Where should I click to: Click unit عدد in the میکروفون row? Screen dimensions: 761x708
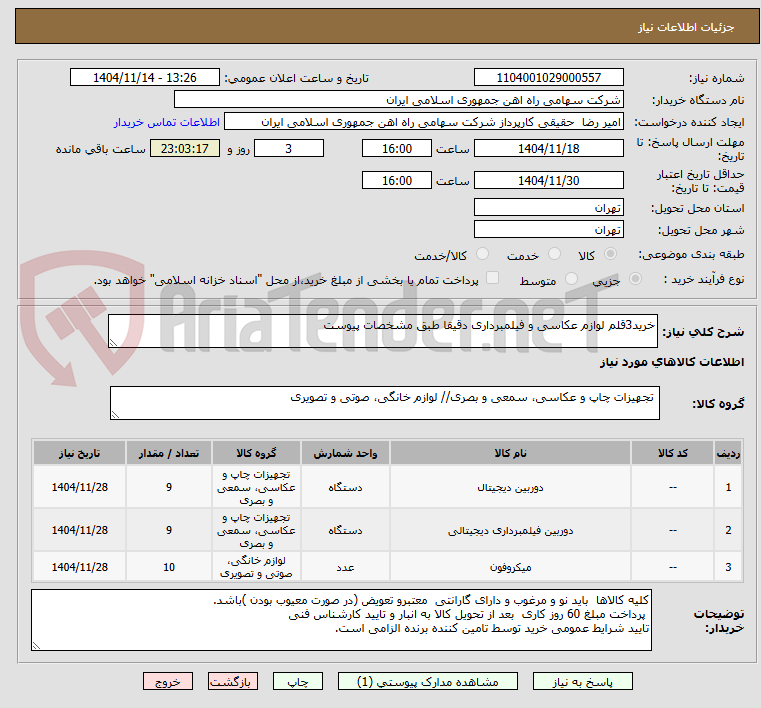click(x=345, y=567)
